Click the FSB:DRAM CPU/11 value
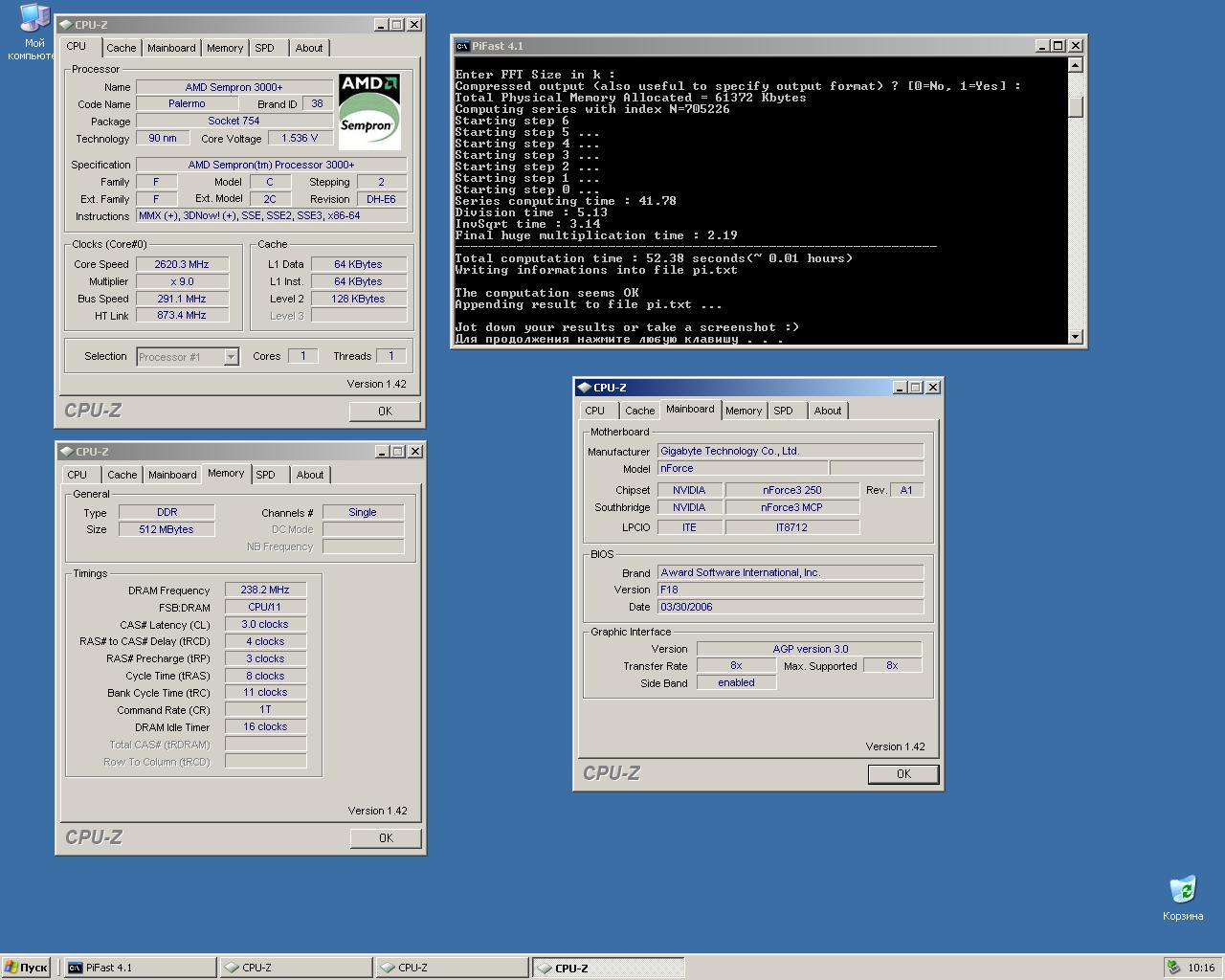Viewport: 1225px width, 980px height. 265,607
